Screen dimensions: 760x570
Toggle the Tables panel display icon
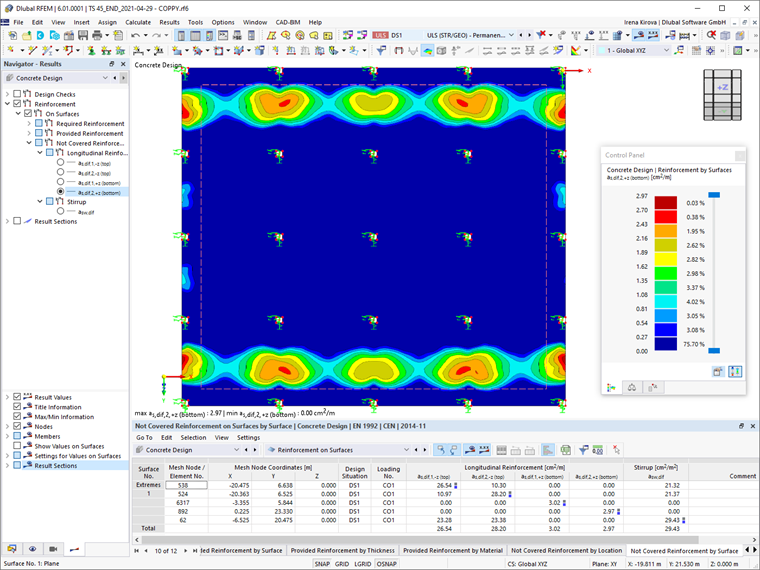(195, 35)
